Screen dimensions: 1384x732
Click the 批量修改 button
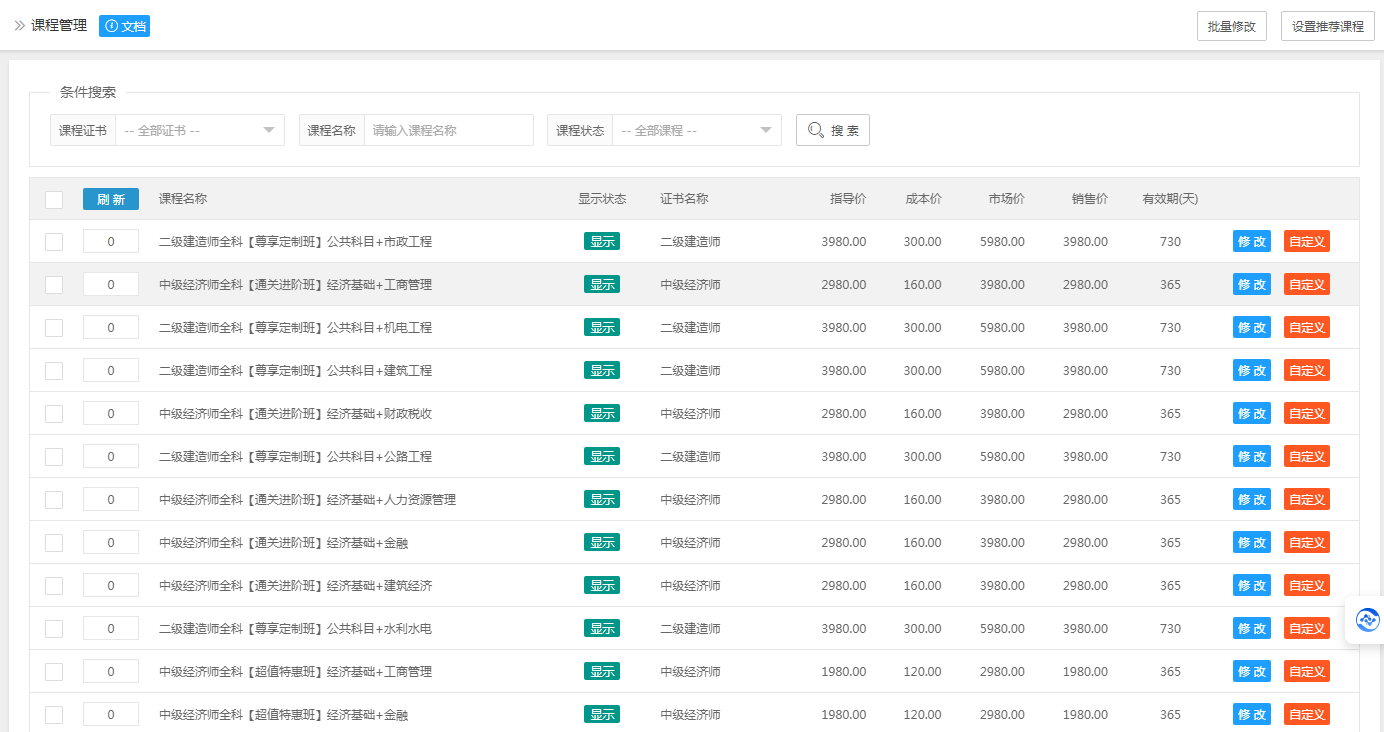tap(1232, 27)
